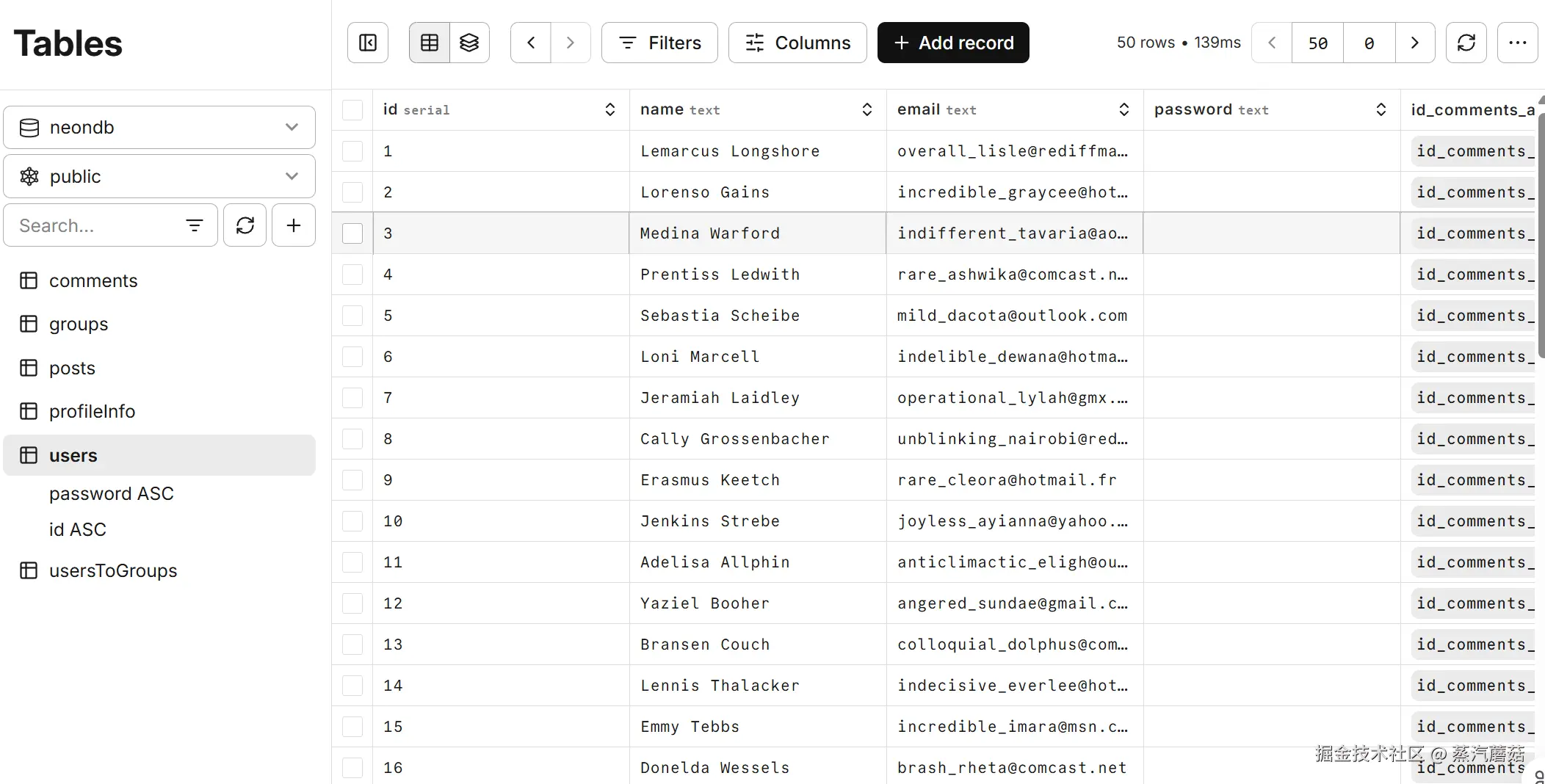Image resolution: width=1545 pixels, height=784 pixels.
Task: Sort by the name column
Action: click(x=866, y=110)
